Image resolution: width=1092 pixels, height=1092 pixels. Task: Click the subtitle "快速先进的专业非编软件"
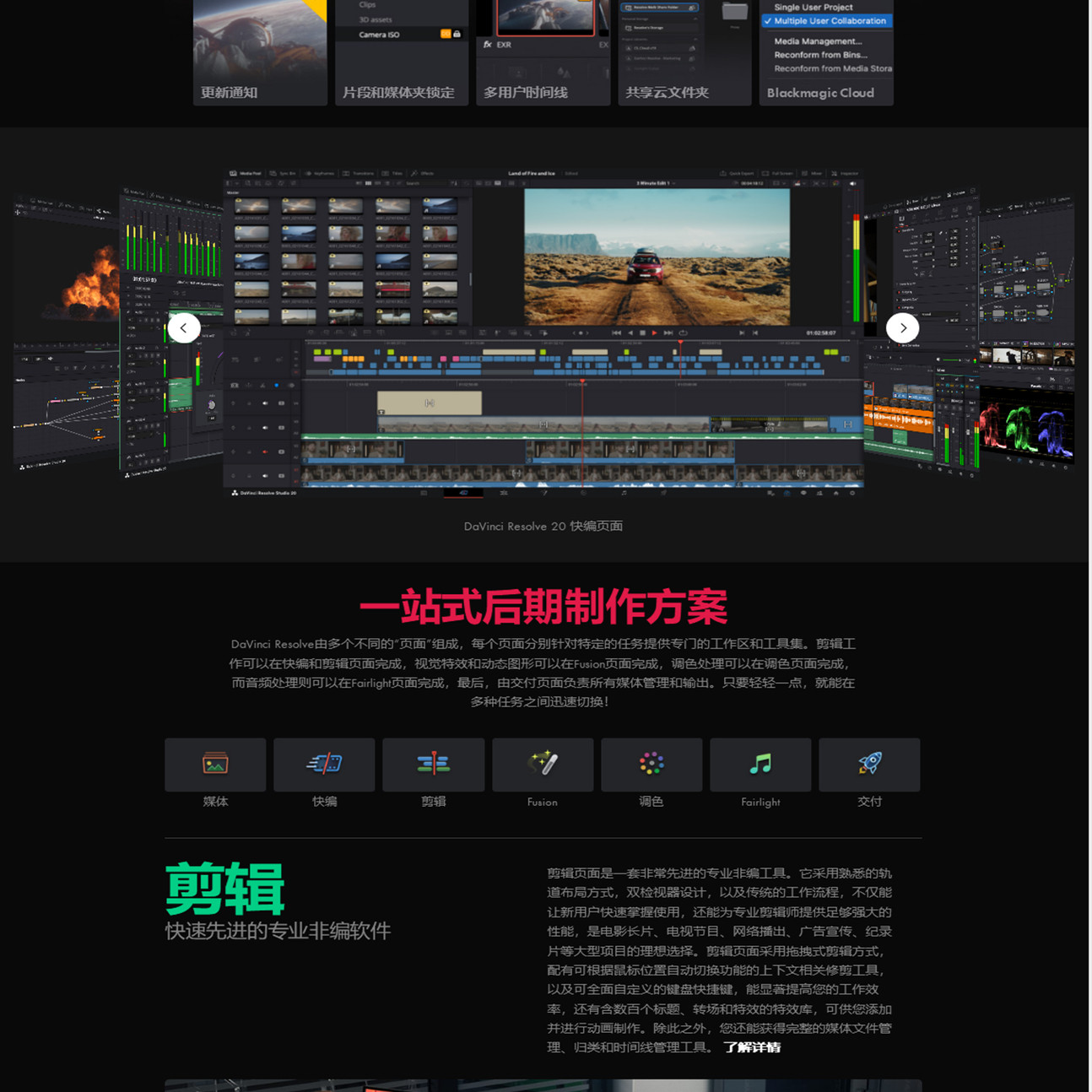278,931
